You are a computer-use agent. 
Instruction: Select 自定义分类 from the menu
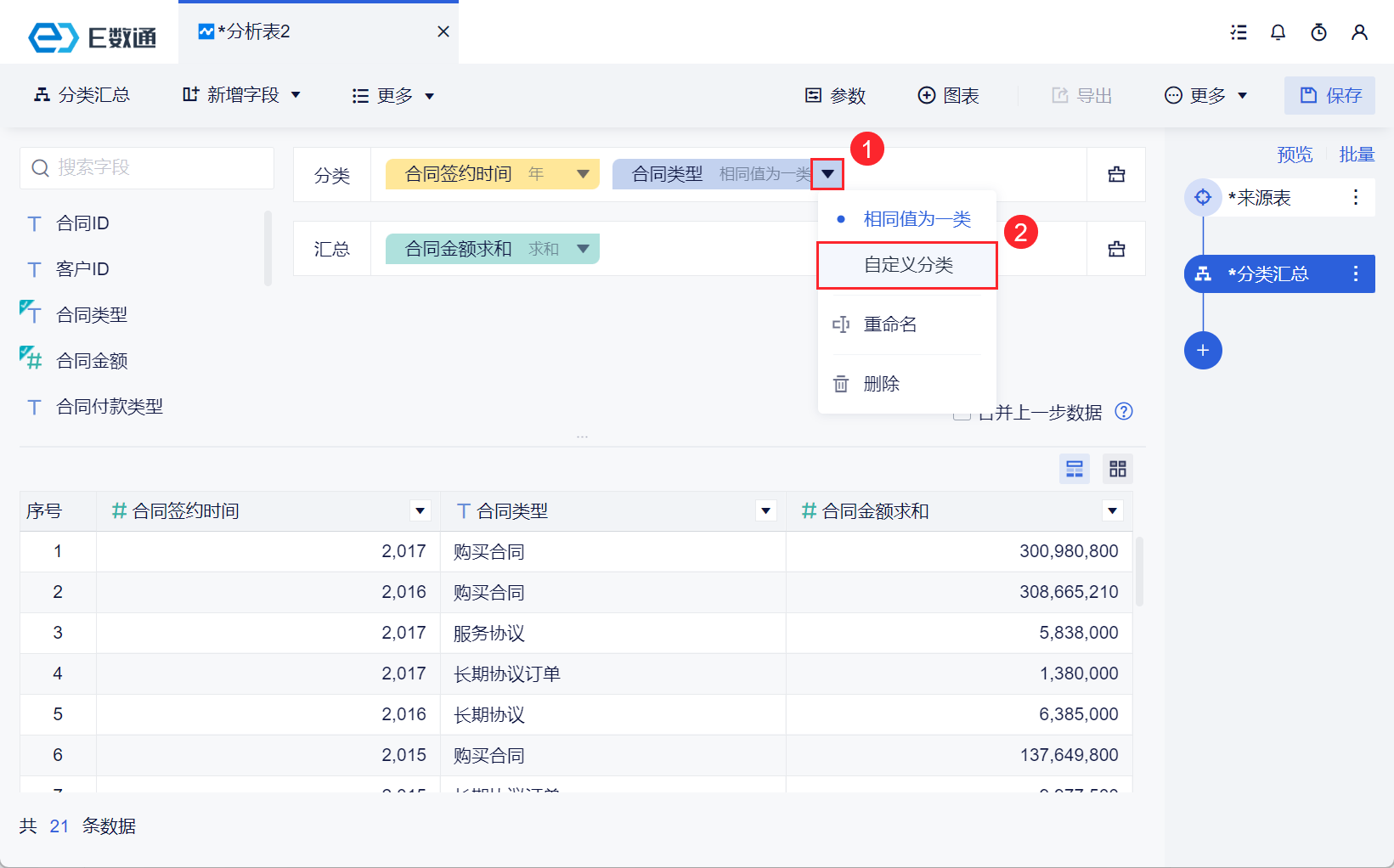pyautogui.click(x=907, y=265)
